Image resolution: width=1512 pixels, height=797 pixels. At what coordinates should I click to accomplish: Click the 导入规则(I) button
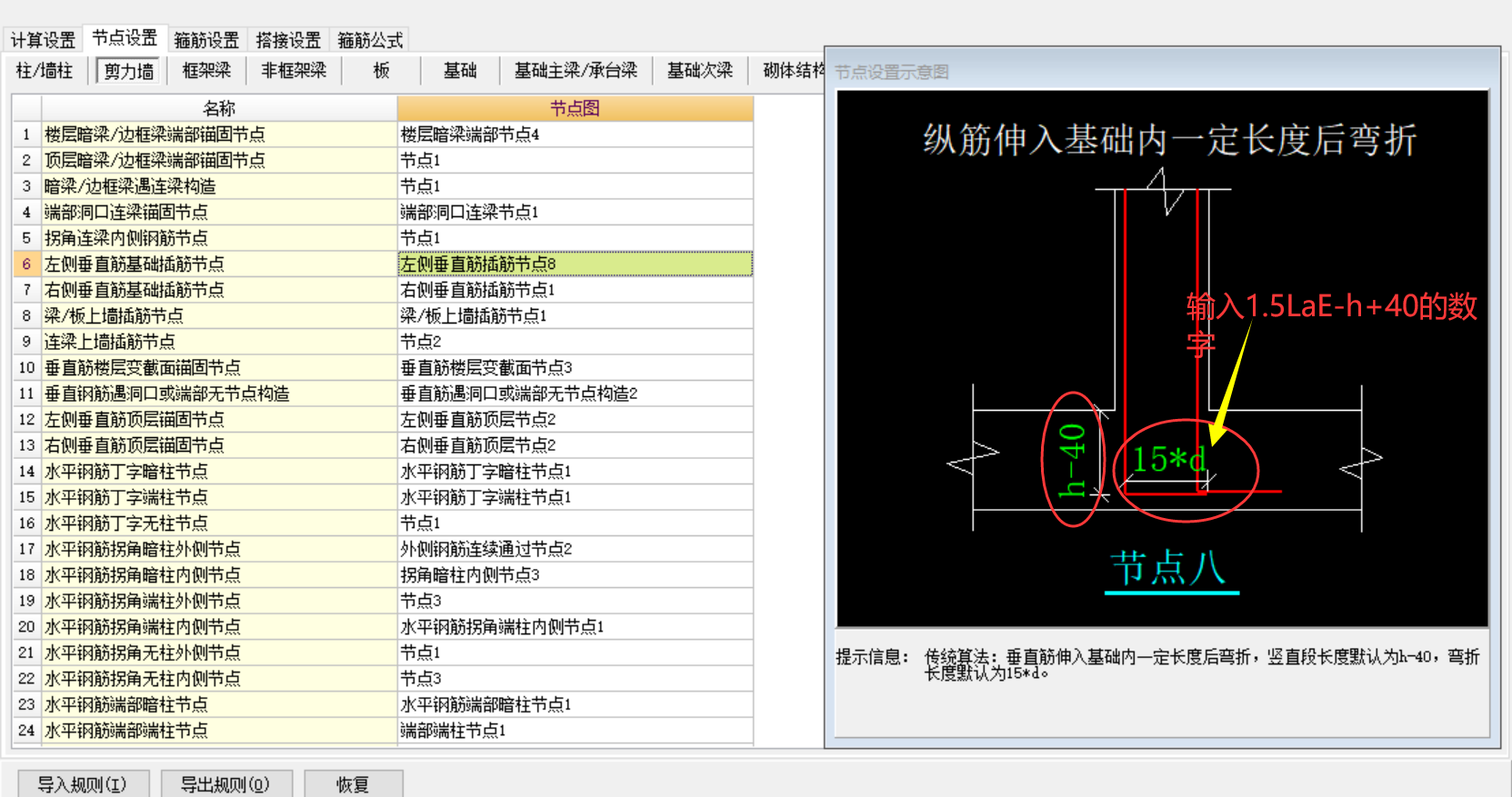click(82, 783)
